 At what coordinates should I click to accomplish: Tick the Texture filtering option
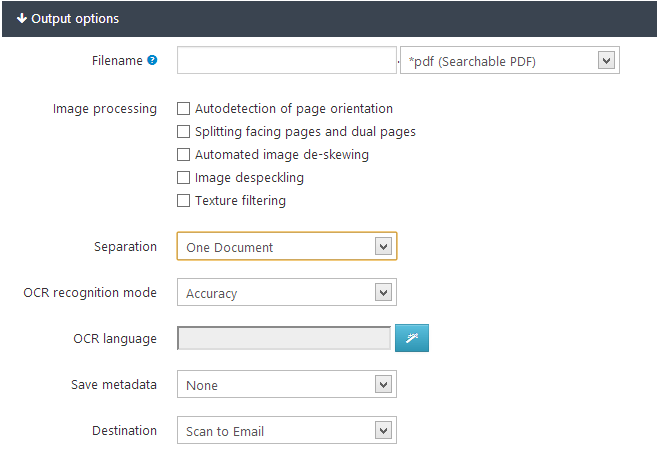tap(183, 201)
